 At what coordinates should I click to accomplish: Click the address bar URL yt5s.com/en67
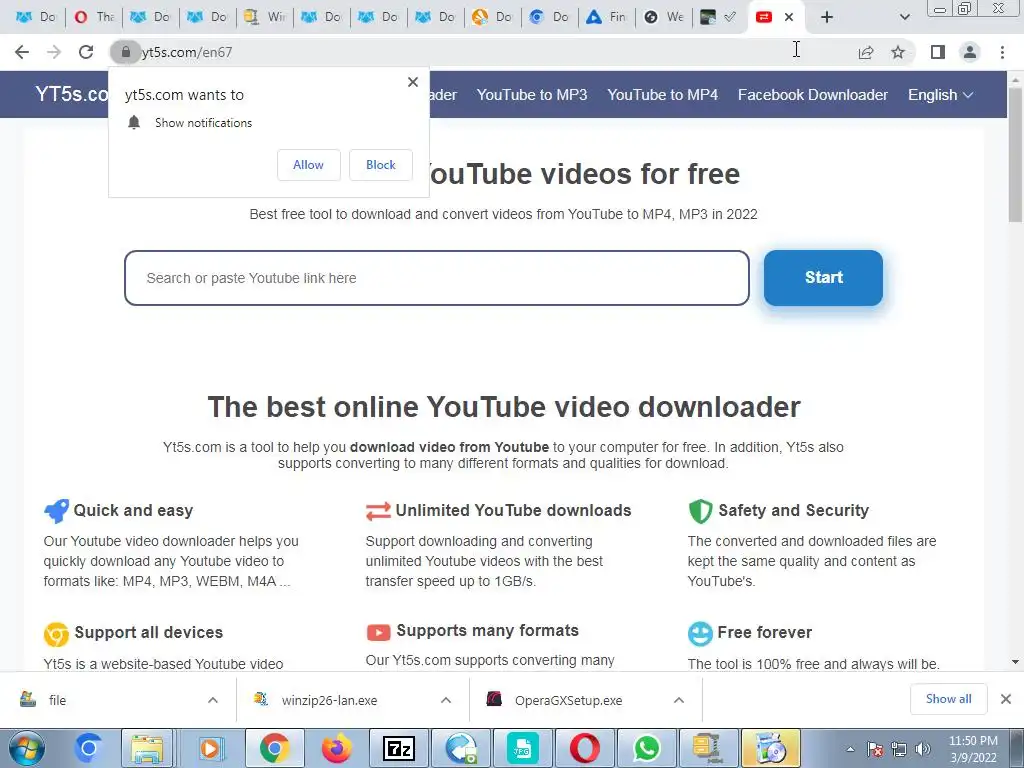(187, 52)
